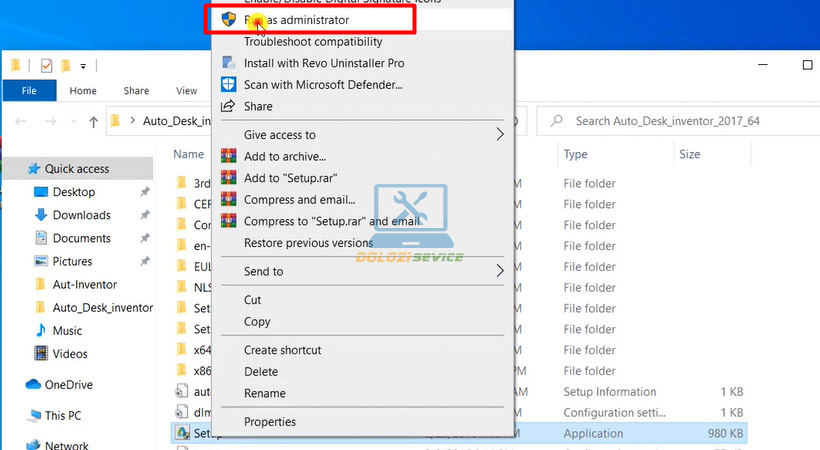Unpin Desktop using its pin icon
This screenshot has height=450, width=820.
pyautogui.click(x=145, y=192)
